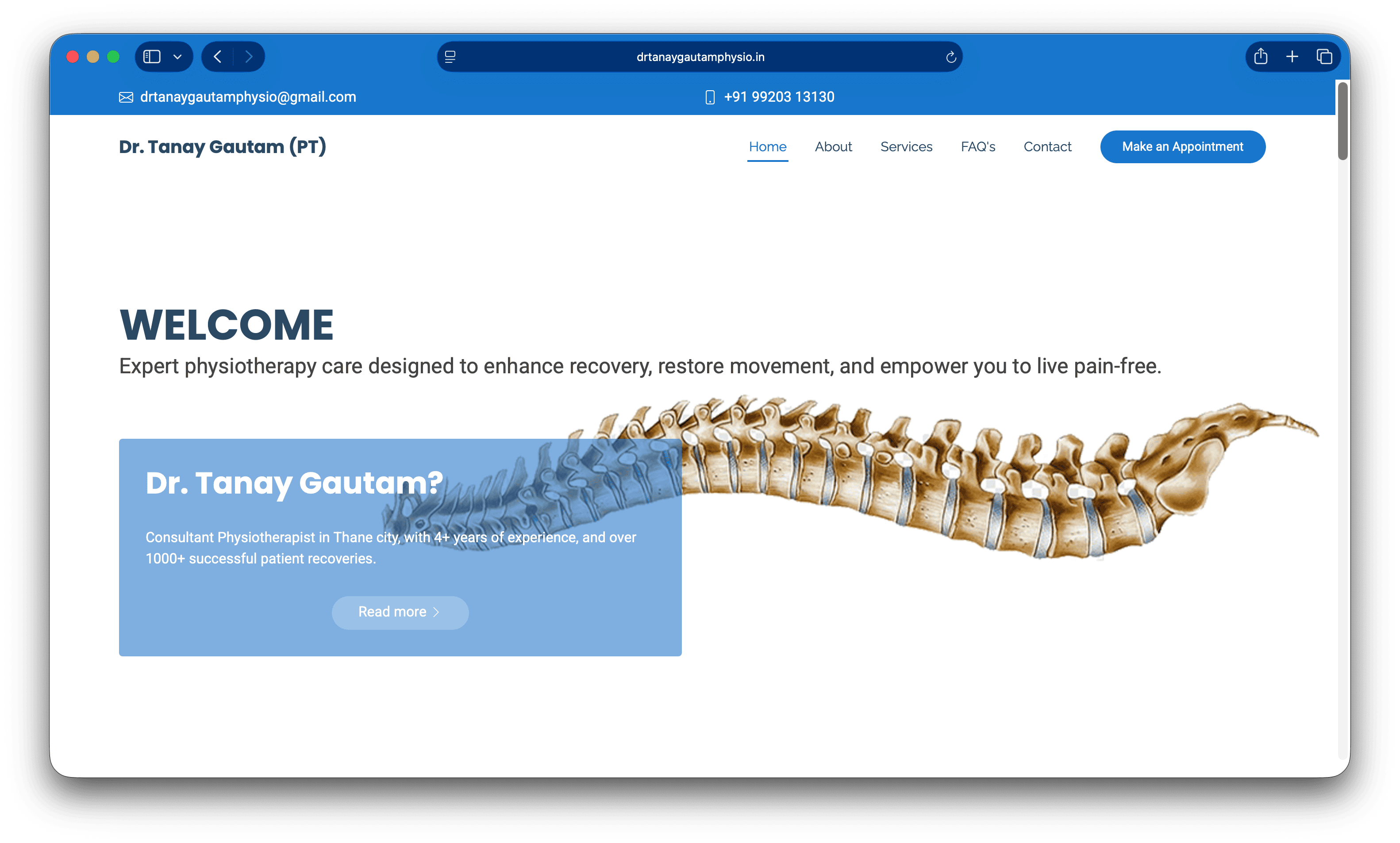Click the website privacy report icon
1400x843 pixels.
point(450,56)
